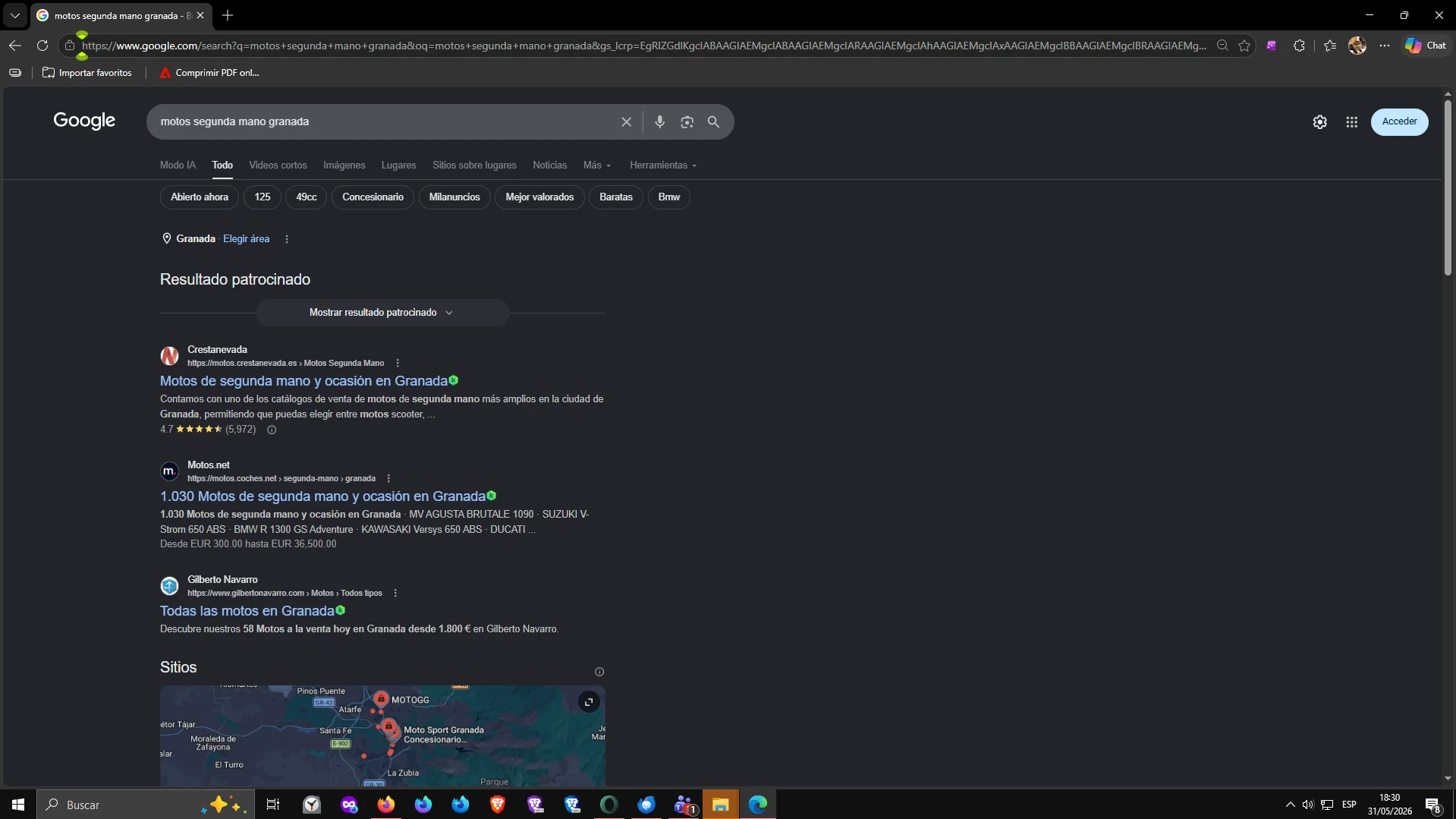Open 'Motos de segunda mano y ocasión en Granada' link

pos(303,381)
